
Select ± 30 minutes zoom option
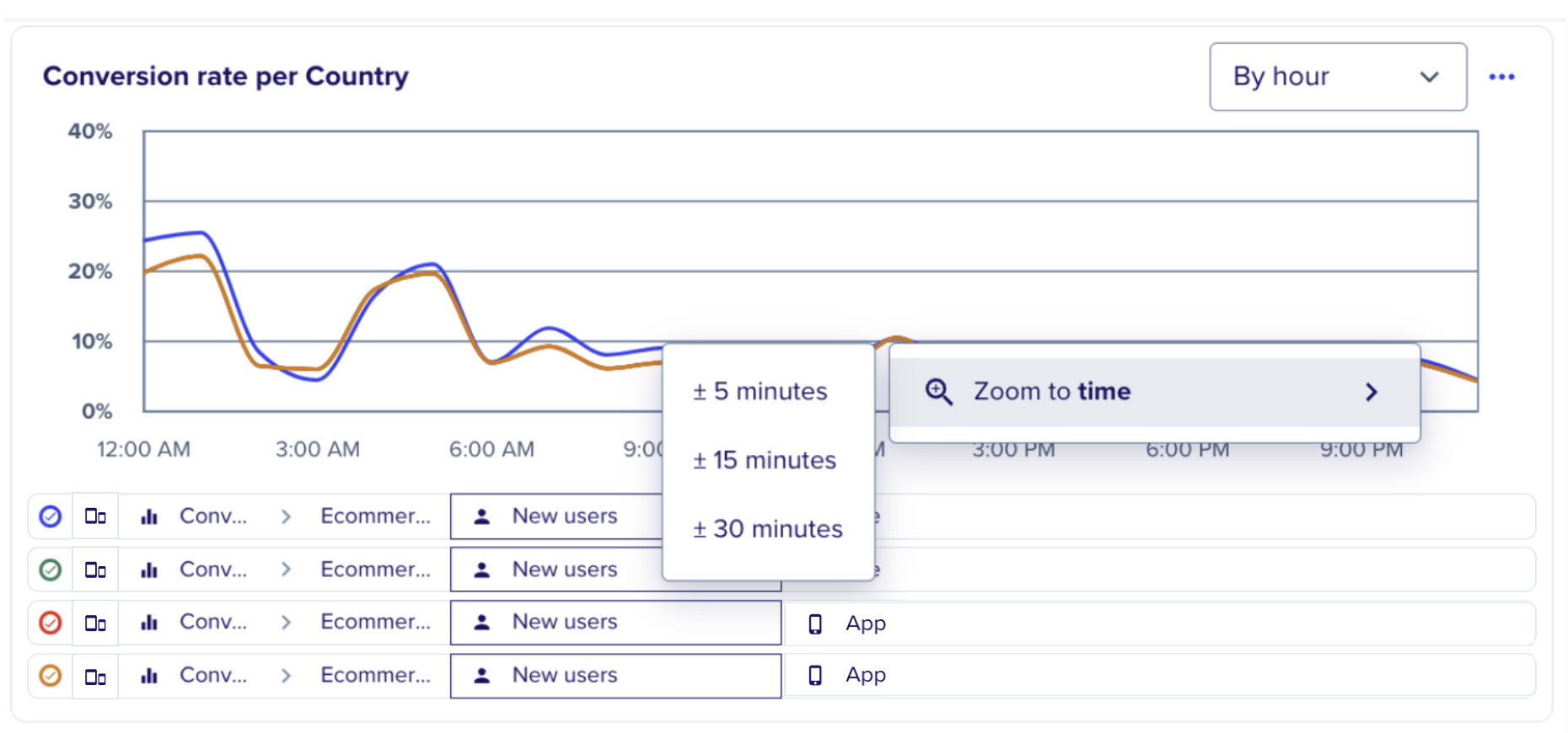(767, 528)
